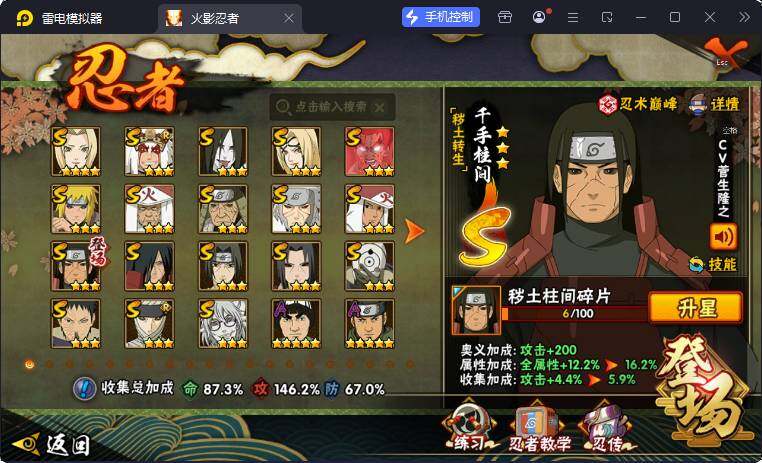Expand emulator sidebar with double chevron
Image resolution: width=762 pixels, height=463 pixels.
point(744,17)
